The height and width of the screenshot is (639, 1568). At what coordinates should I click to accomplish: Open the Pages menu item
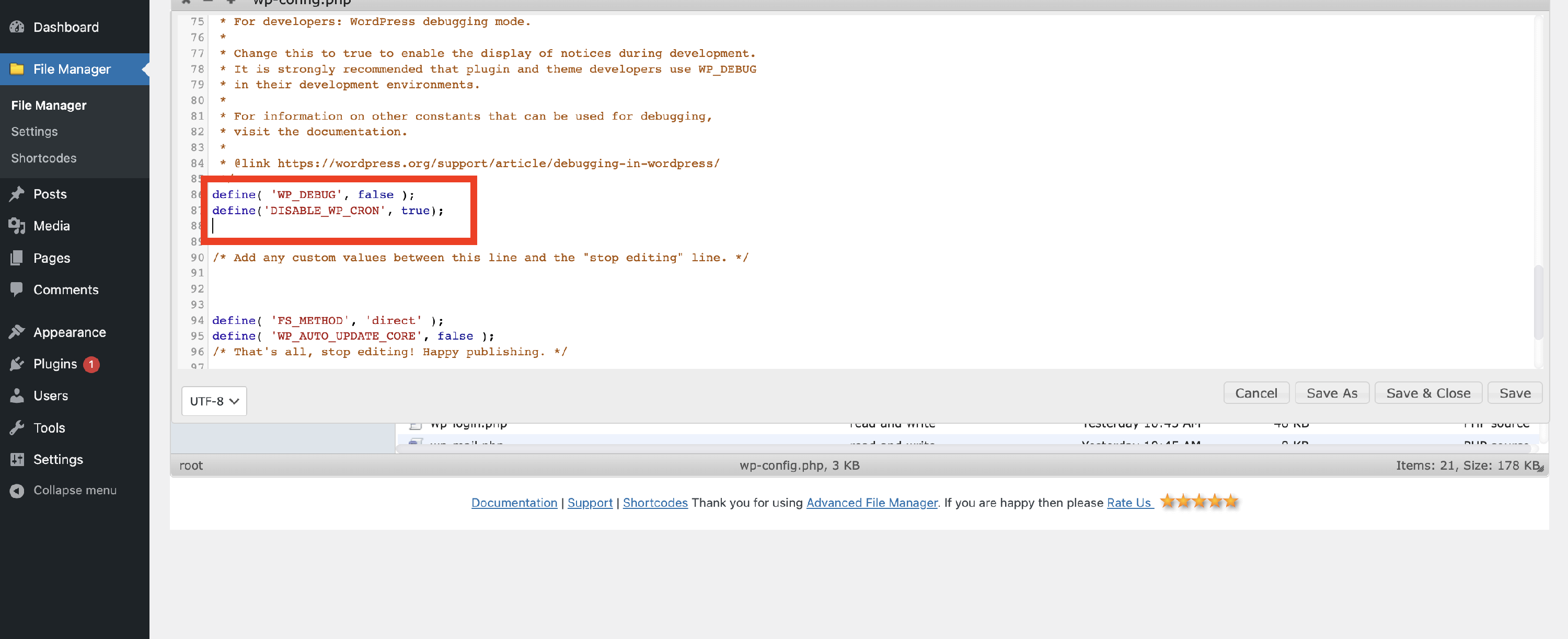click(52, 258)
